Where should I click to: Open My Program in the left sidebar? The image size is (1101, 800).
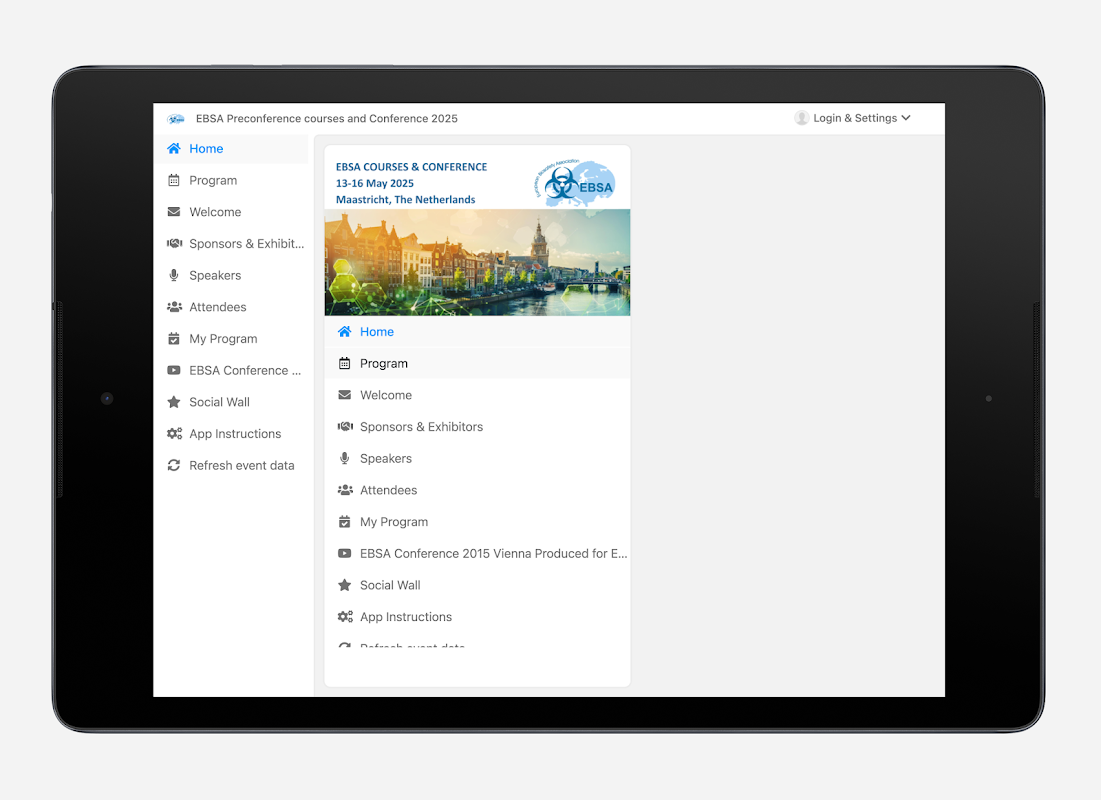231,339
